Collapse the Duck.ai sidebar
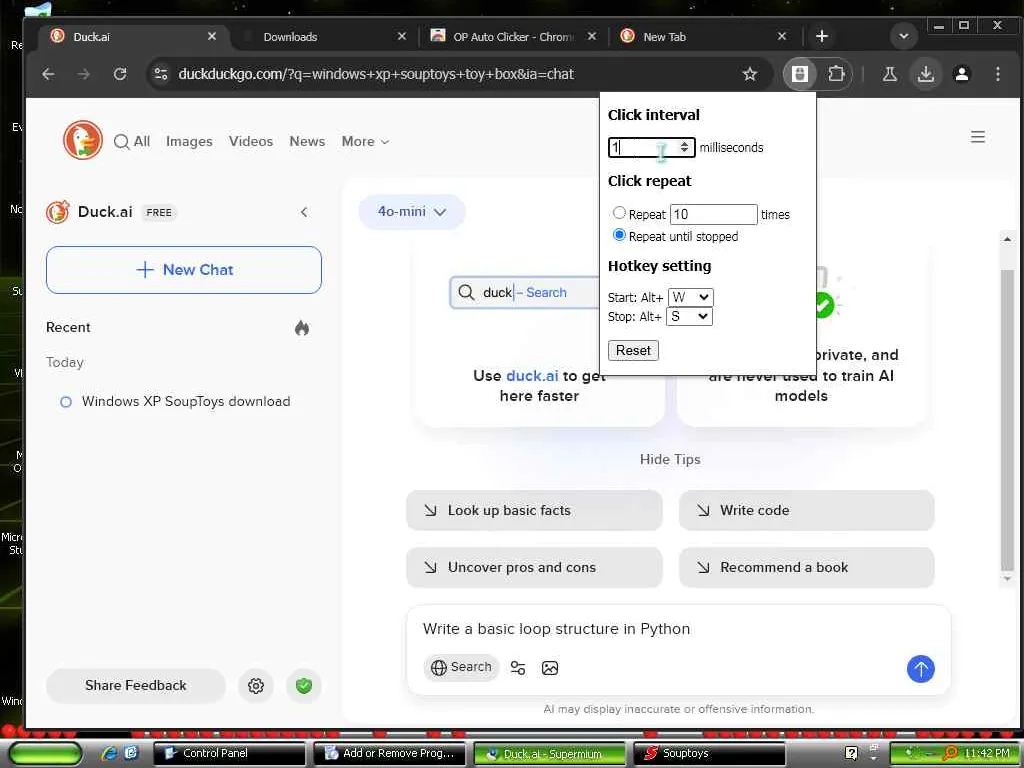 point(304,212)
